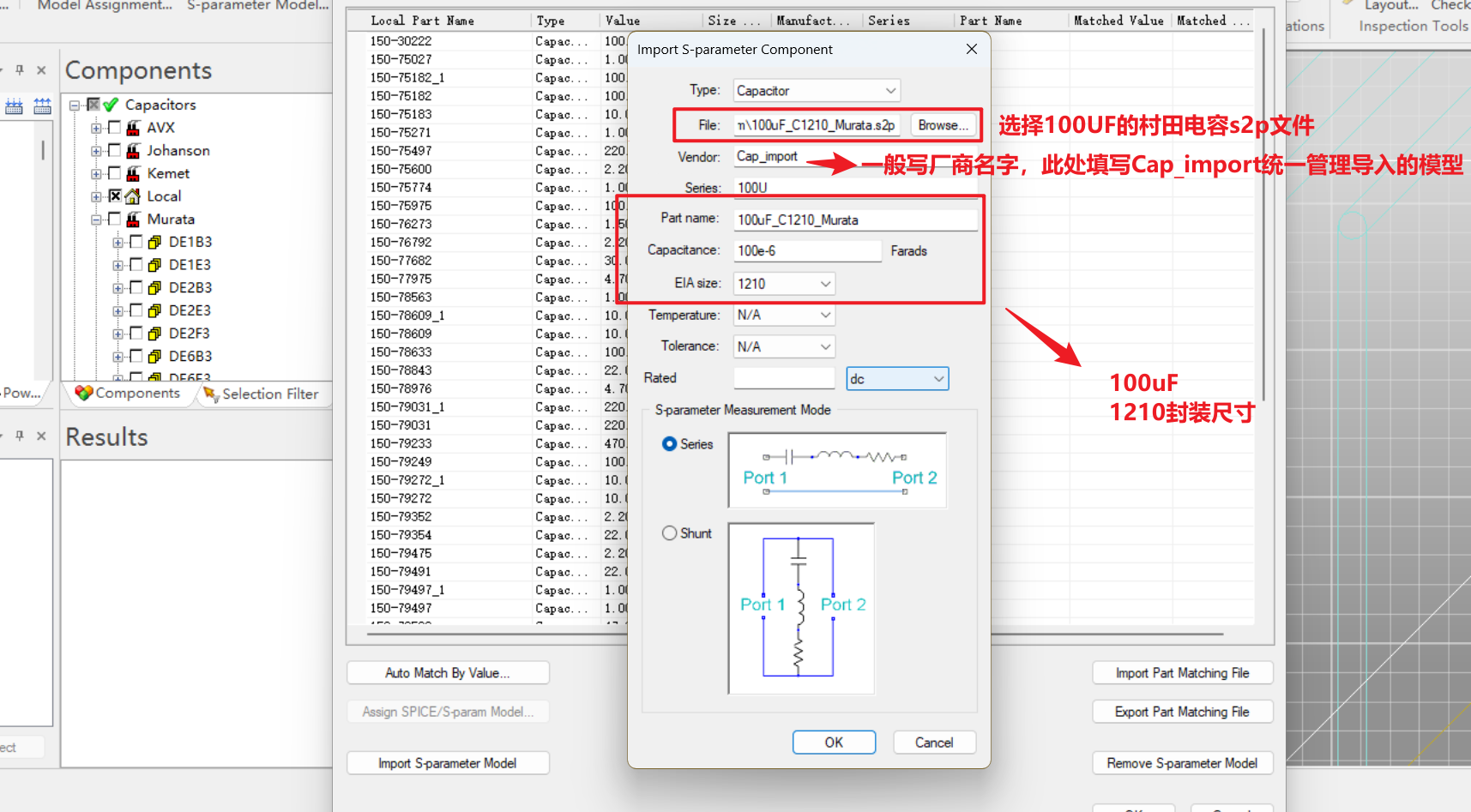Open the Rated dc dropdown
The height and width of the screenshot is (812, 1471).
[x=897, y=379]
